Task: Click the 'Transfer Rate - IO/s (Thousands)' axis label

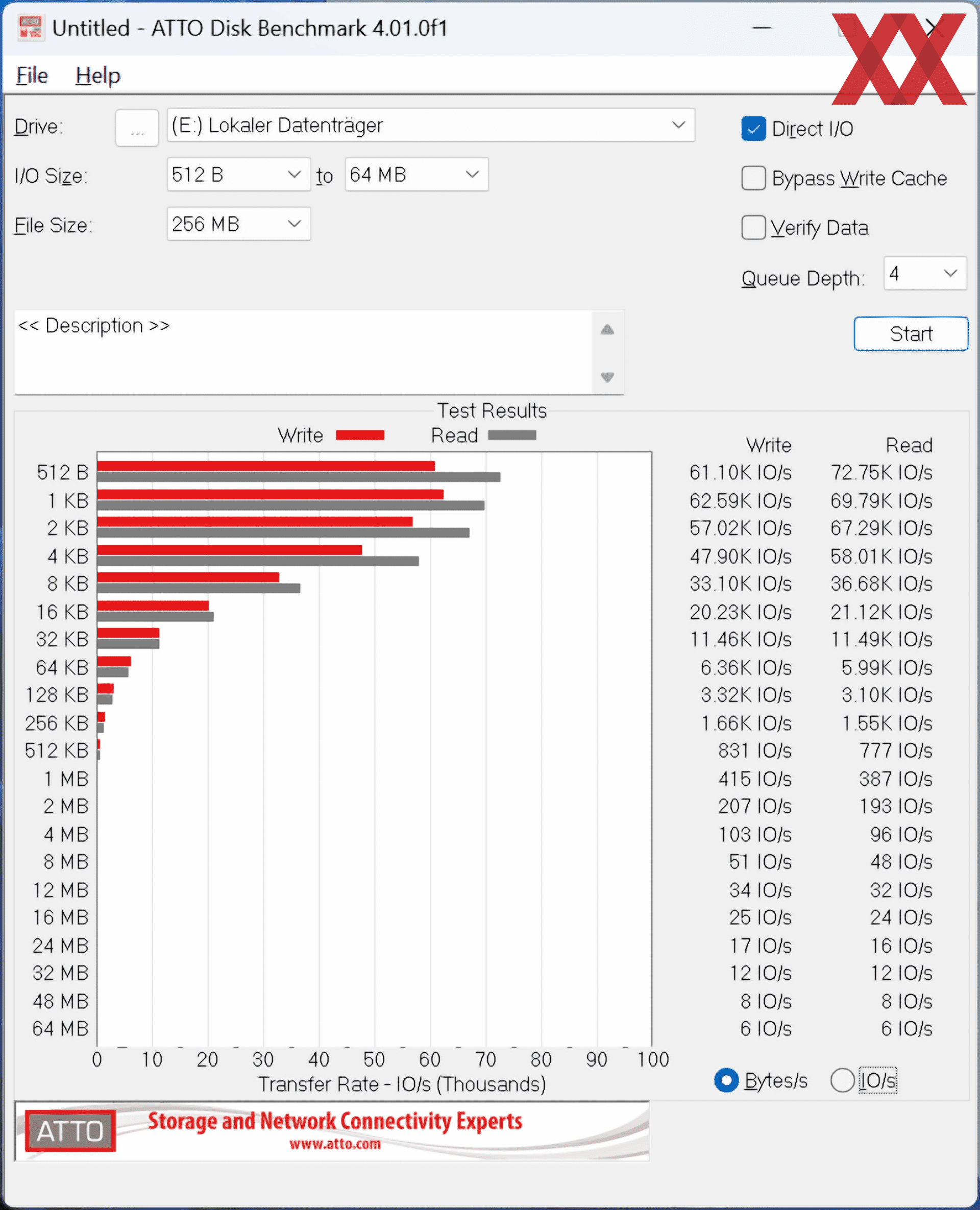Action: (x=402, y=1084)
